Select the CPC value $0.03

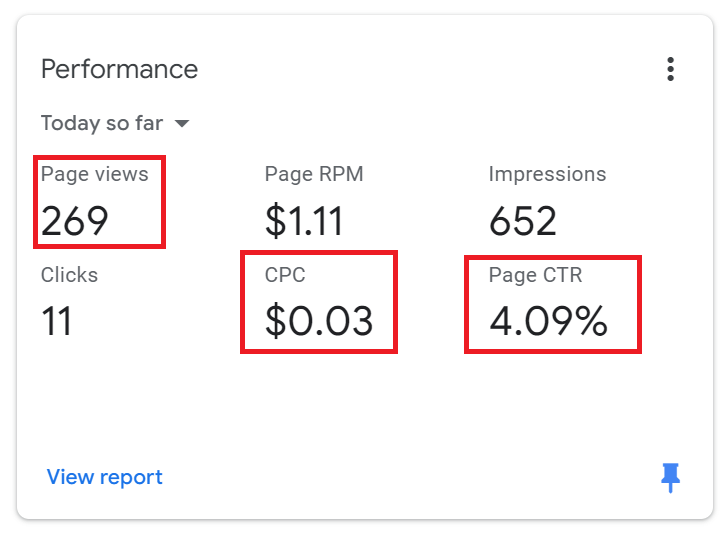coord(319,321)
